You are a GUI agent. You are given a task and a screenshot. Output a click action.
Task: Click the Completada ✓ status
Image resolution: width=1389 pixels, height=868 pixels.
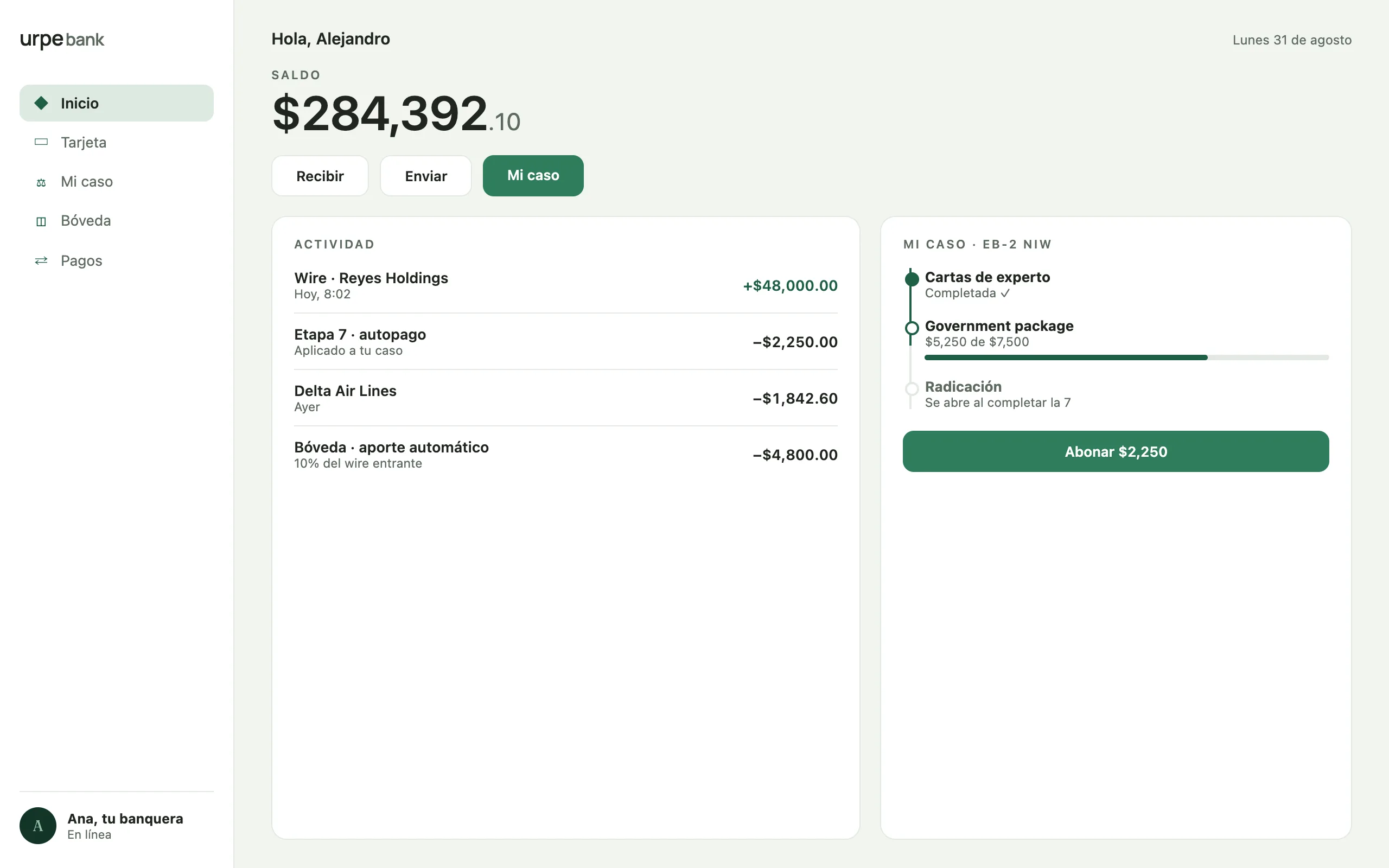[967, 293]
